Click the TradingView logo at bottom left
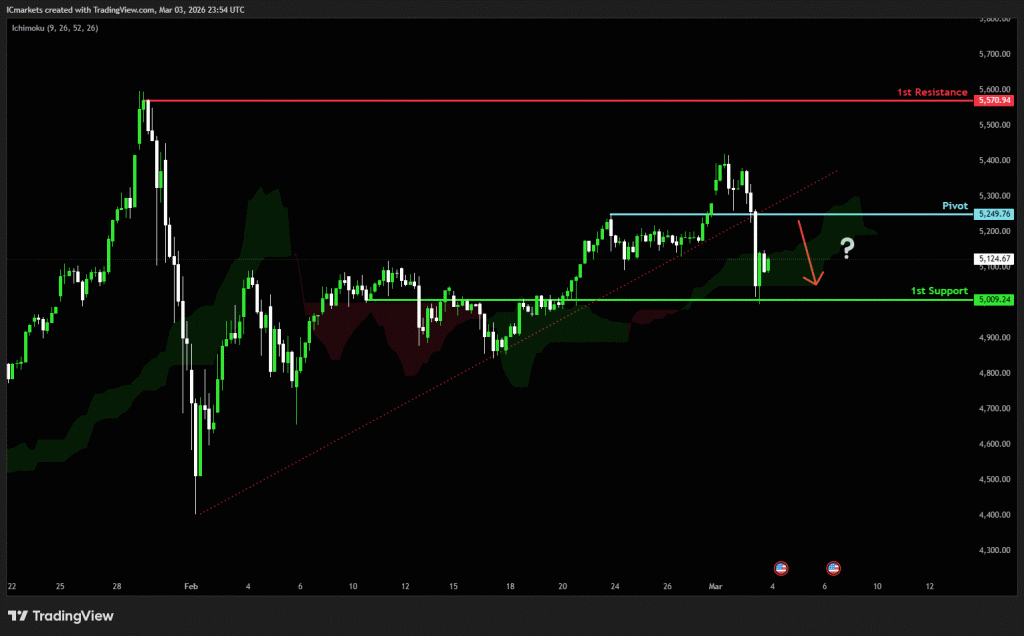Image resolution: width=1024 pixels, height=636 pixels. point(60,616)
